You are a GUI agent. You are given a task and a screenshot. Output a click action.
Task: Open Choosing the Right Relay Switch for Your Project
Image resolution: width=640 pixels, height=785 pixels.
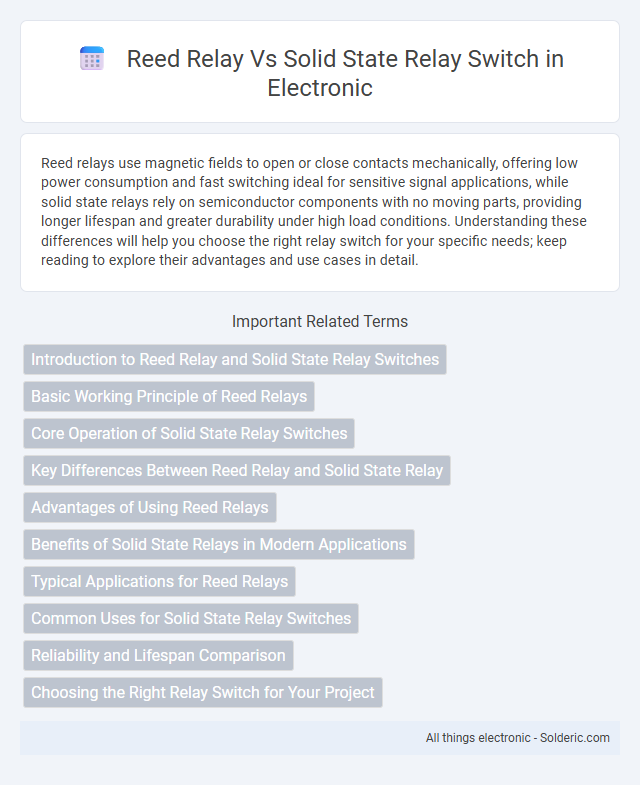click(203, 693)
